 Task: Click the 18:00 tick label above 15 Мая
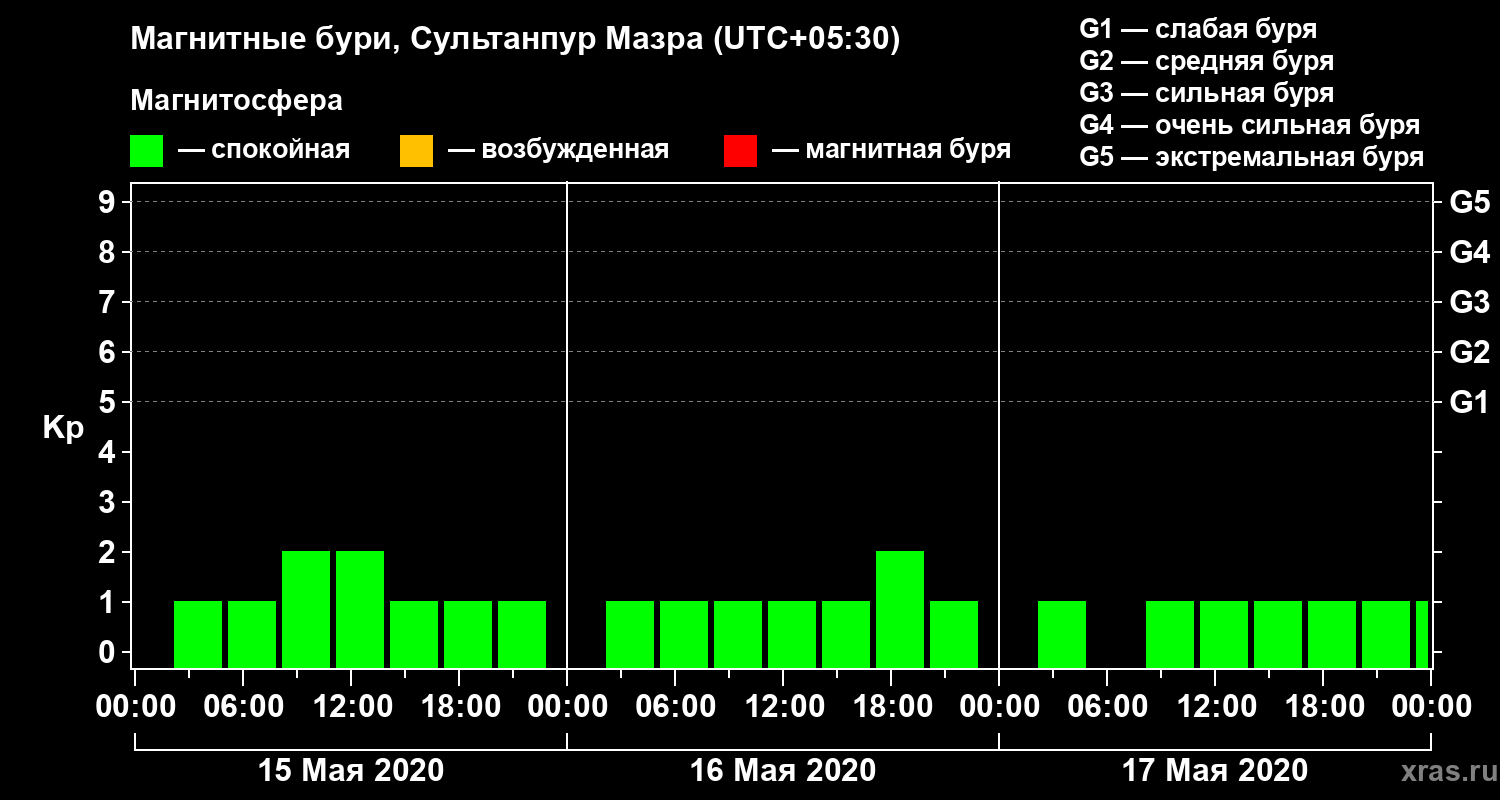(460, 707)
